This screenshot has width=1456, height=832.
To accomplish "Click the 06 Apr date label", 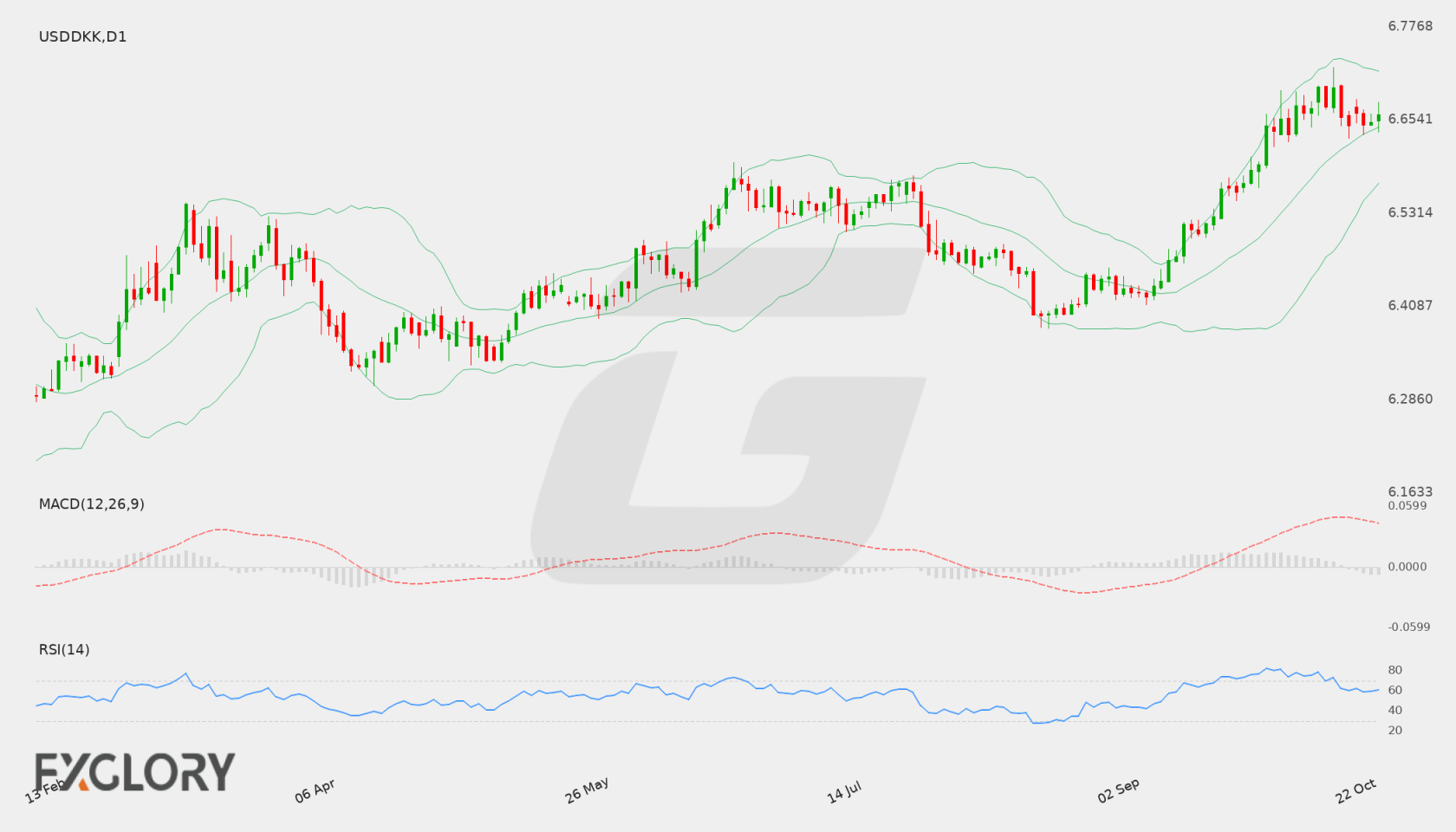I will point(315,790).
